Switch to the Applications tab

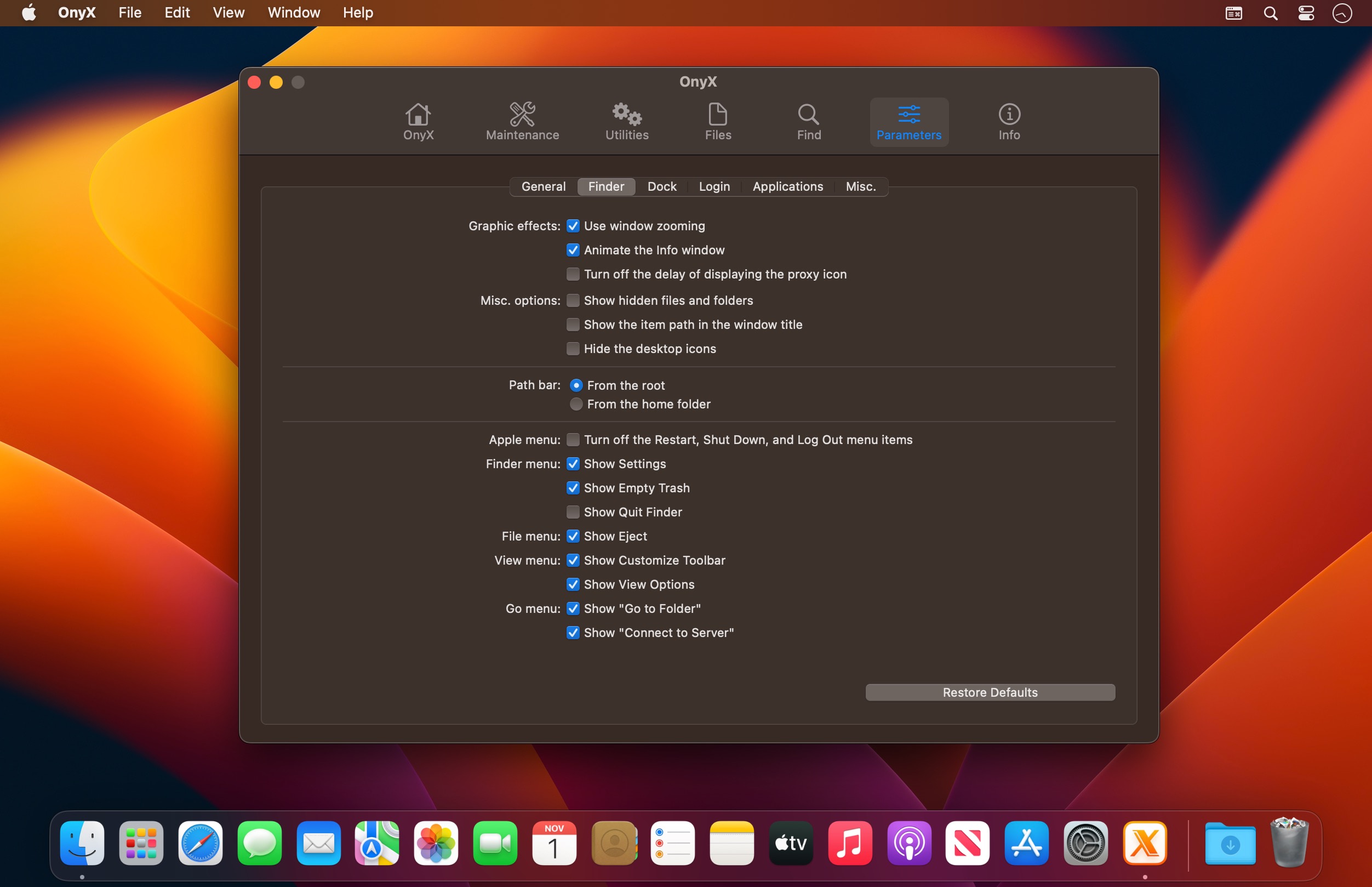[x=787, y=186]
